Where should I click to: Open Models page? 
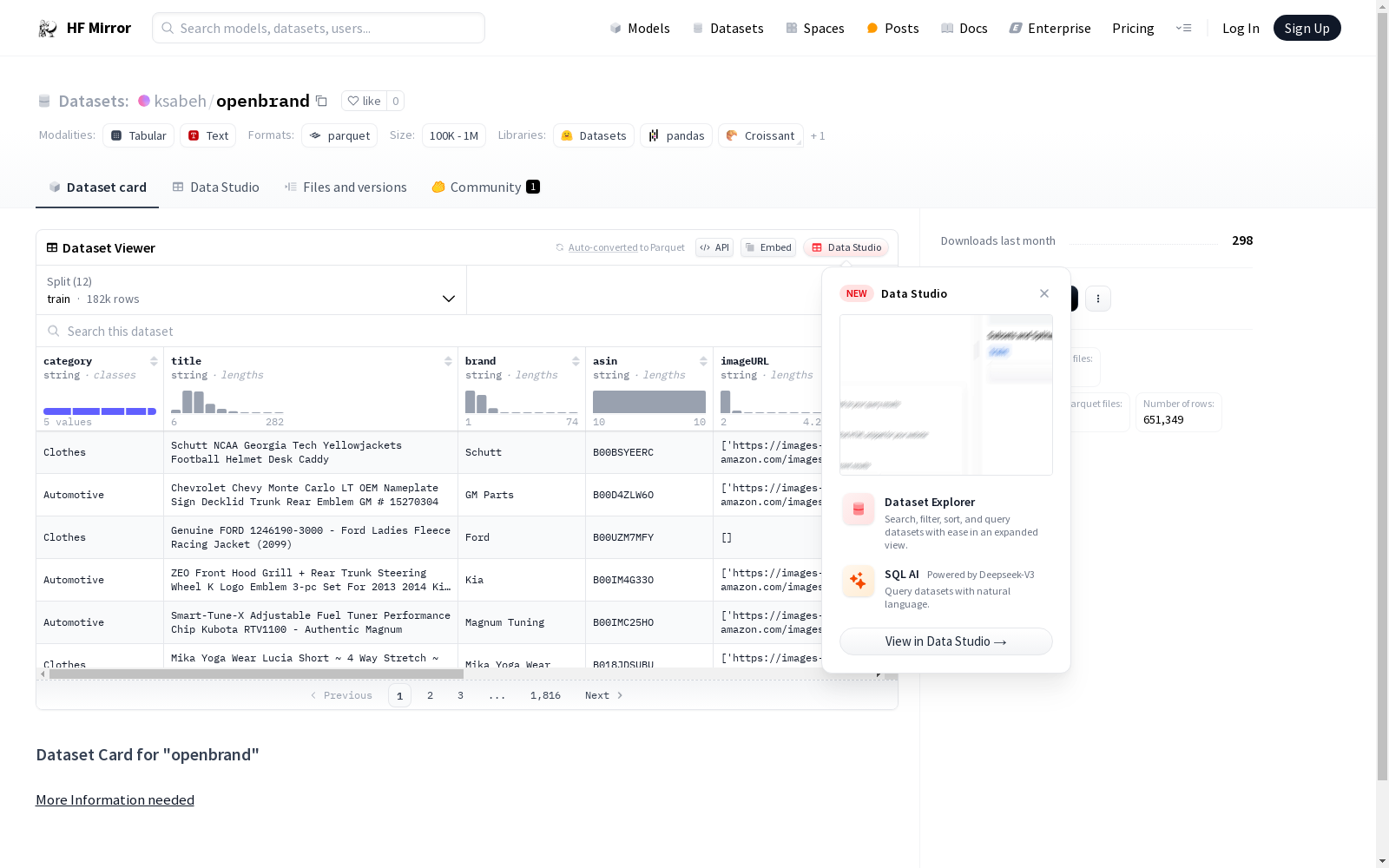point(640,28)
